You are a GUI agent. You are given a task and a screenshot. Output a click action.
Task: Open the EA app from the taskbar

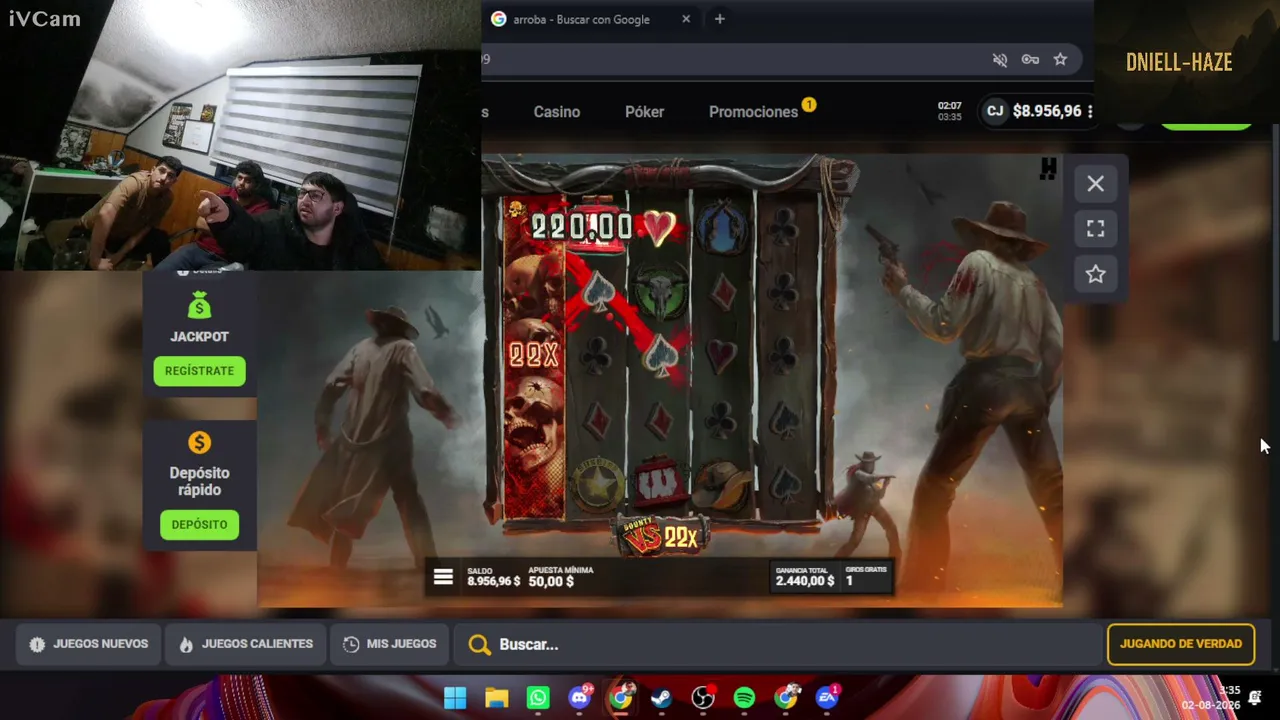[827, 698]
